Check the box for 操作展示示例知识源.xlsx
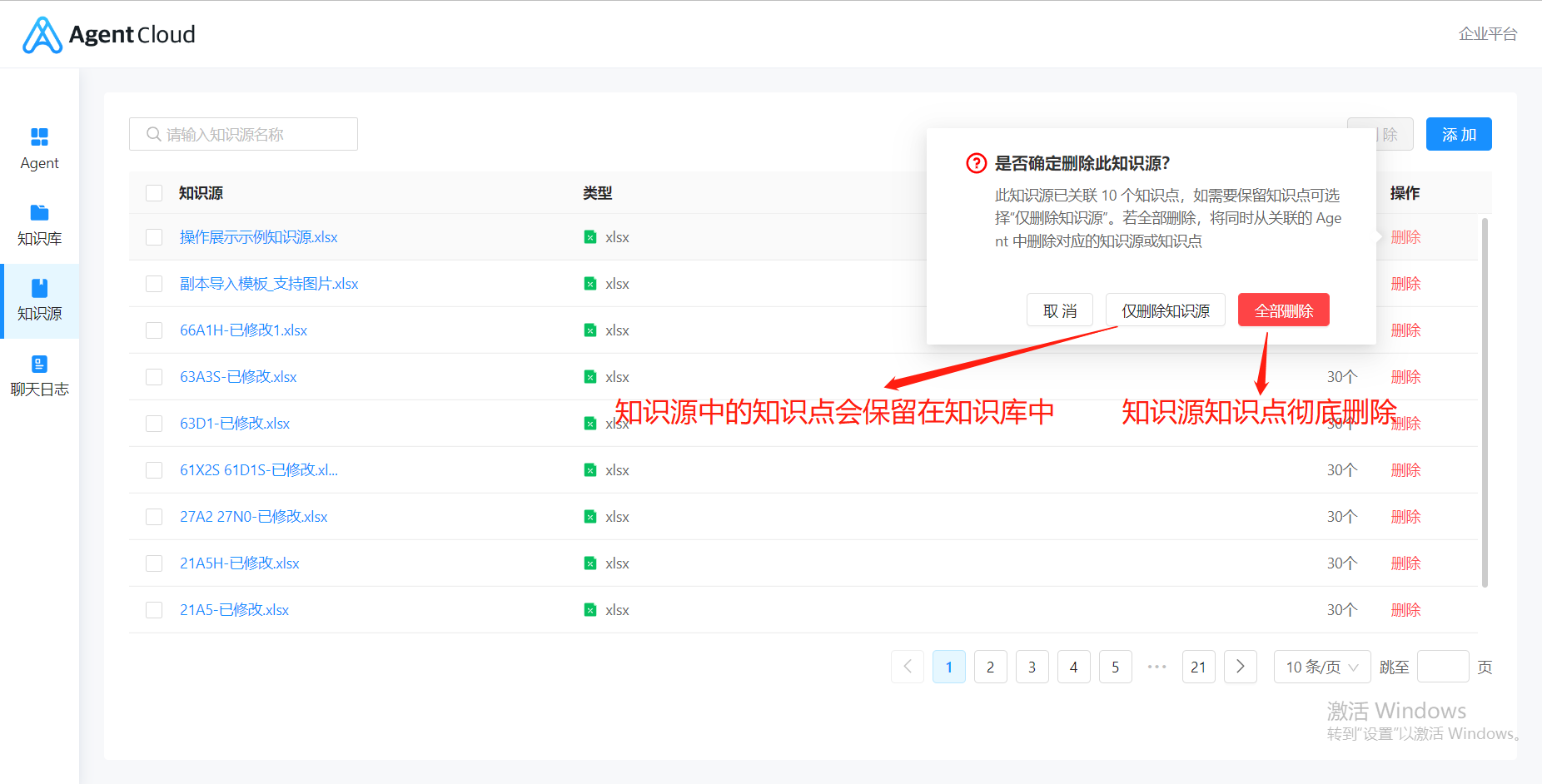 pyautogui.click(x=154, y=237)
